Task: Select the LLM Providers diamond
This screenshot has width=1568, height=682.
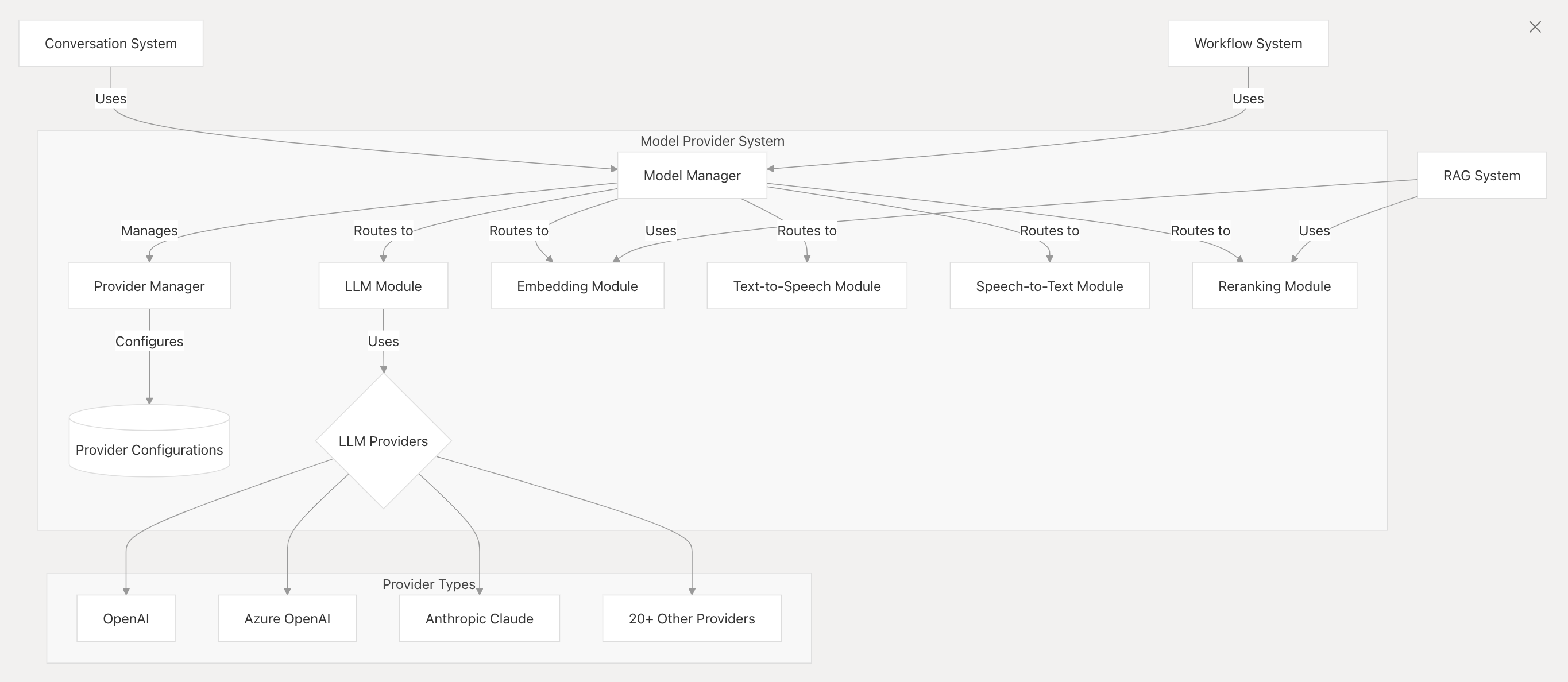Action: click(x=384, y=441)
